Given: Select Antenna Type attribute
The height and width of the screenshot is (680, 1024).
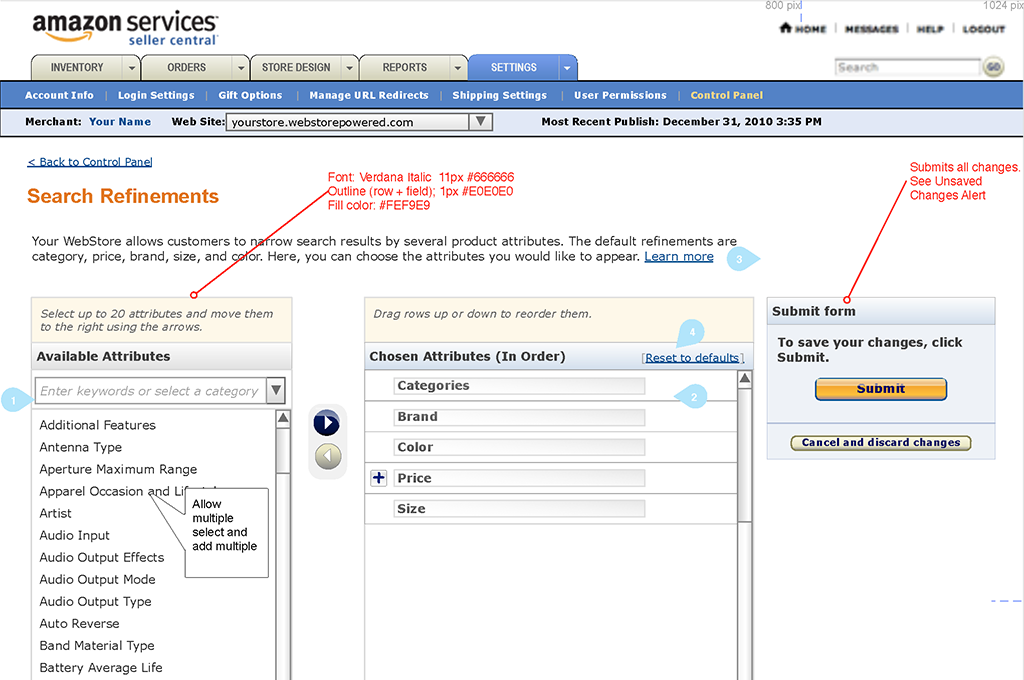Looking at the screenshot, I should pyautogui.click(x=80, y=447).
